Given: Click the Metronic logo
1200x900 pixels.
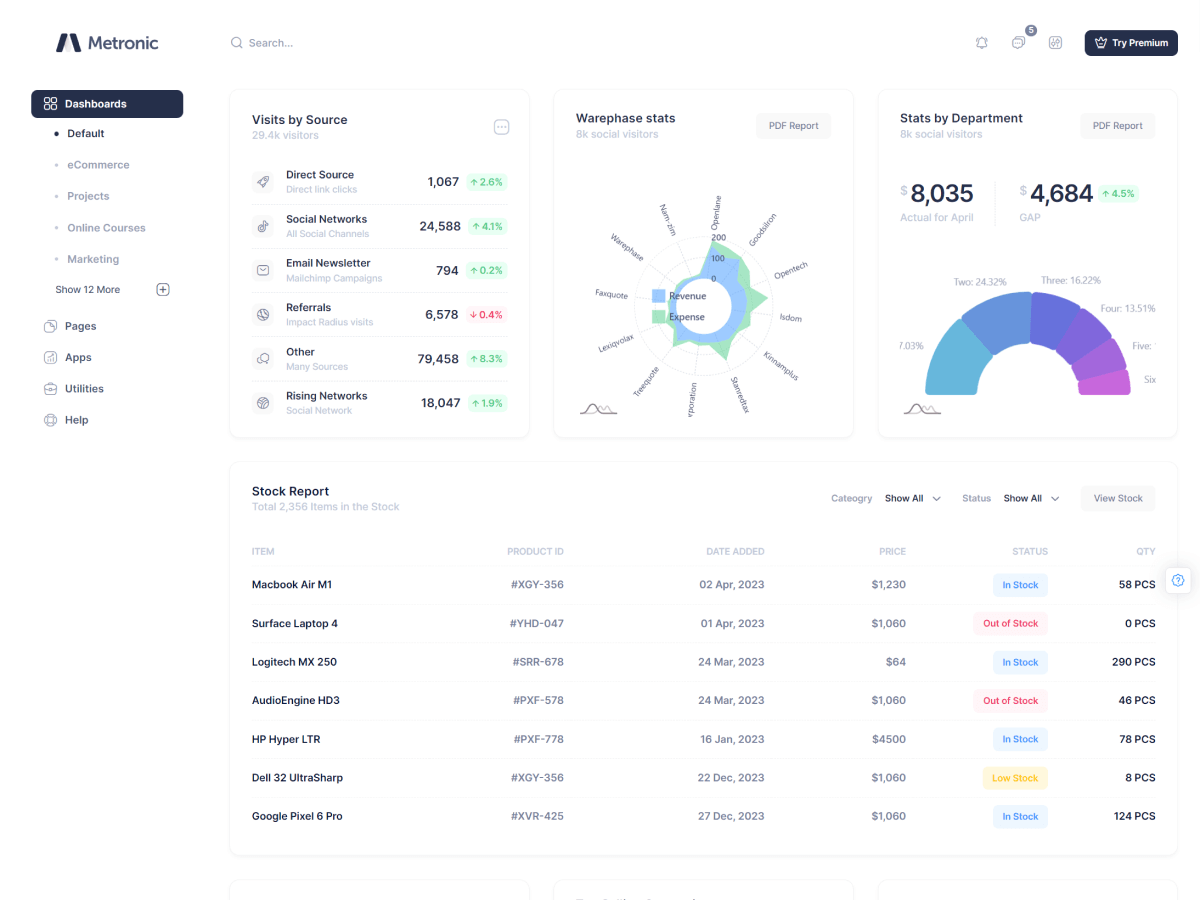Looking at the screenshot, I should [x=107, y=43].
